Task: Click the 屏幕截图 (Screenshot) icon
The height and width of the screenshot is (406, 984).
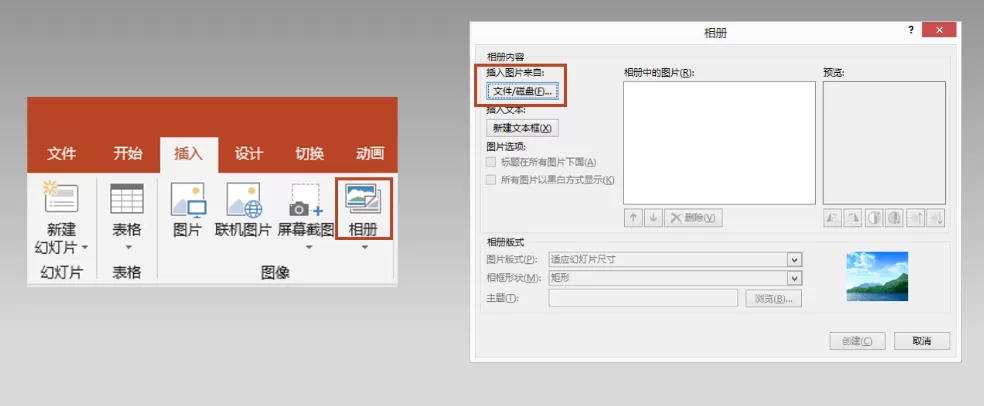Action: point(306,200)
